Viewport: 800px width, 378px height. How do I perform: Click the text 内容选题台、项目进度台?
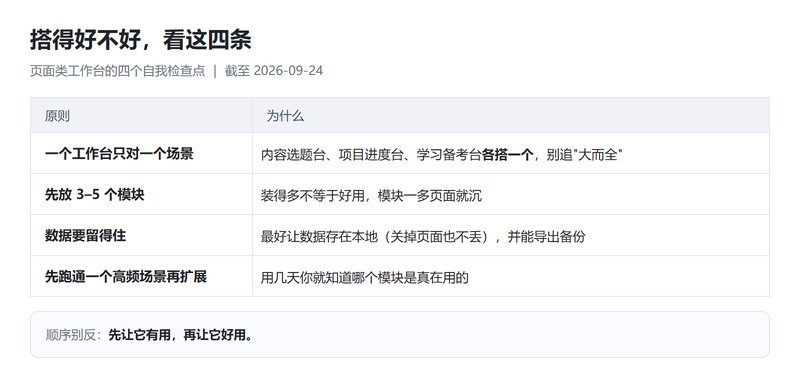click(332, 155)
